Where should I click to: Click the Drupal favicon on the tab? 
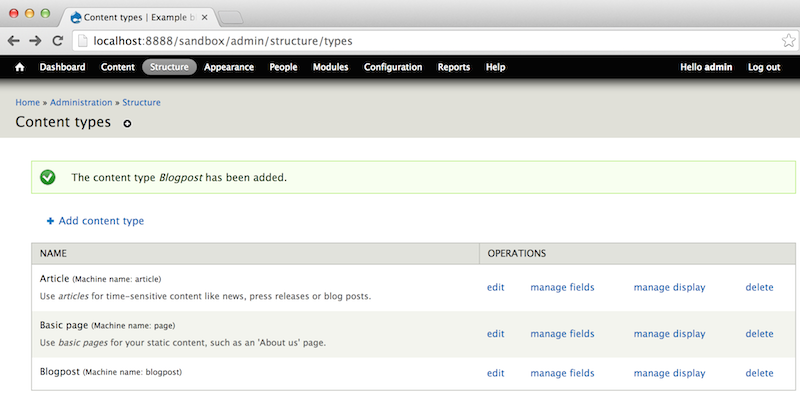[76, 17]
